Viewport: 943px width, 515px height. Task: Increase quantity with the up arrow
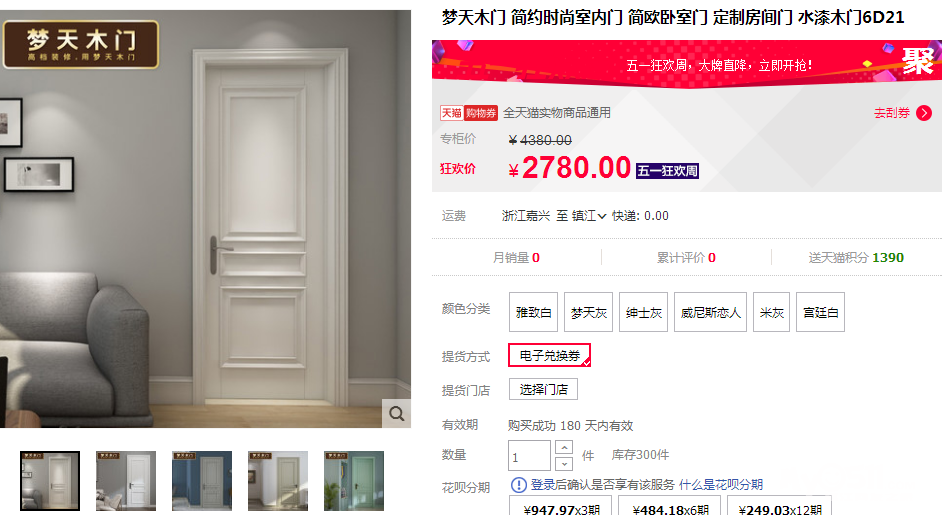click(564, 448)
